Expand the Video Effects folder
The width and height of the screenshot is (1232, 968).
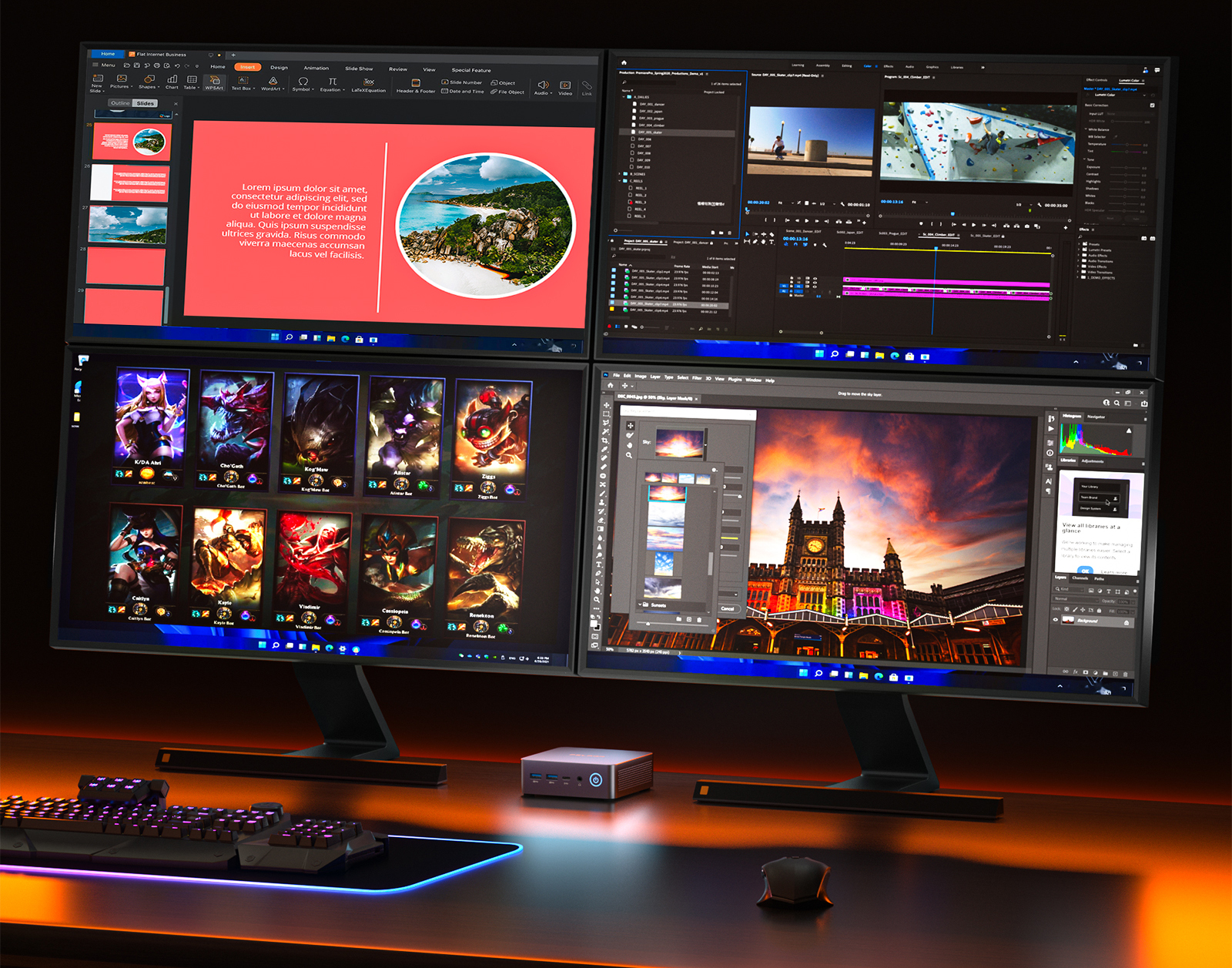click(1078, 266)
